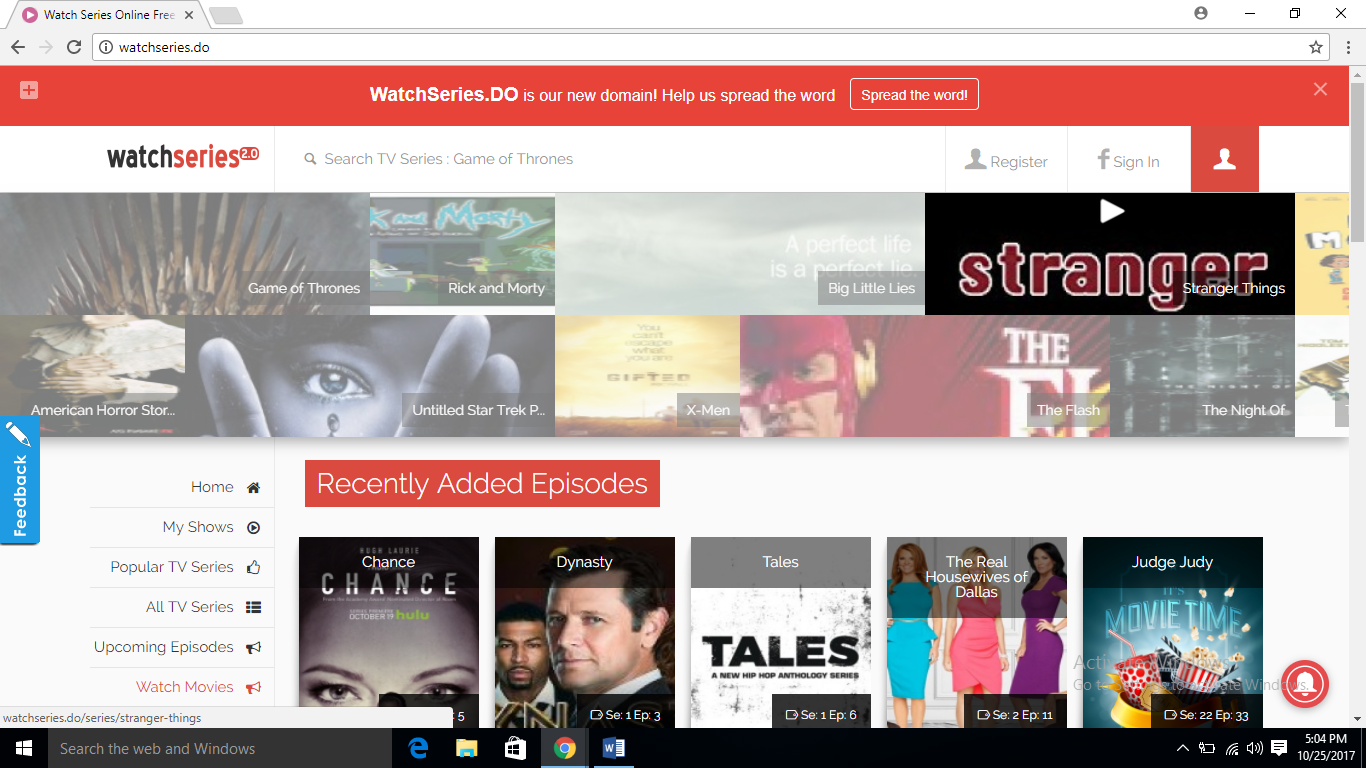This screenshot has height=768, width=1366.
Task: Open the Chrome profile avatar icon
Action: tap(1201, 13)
